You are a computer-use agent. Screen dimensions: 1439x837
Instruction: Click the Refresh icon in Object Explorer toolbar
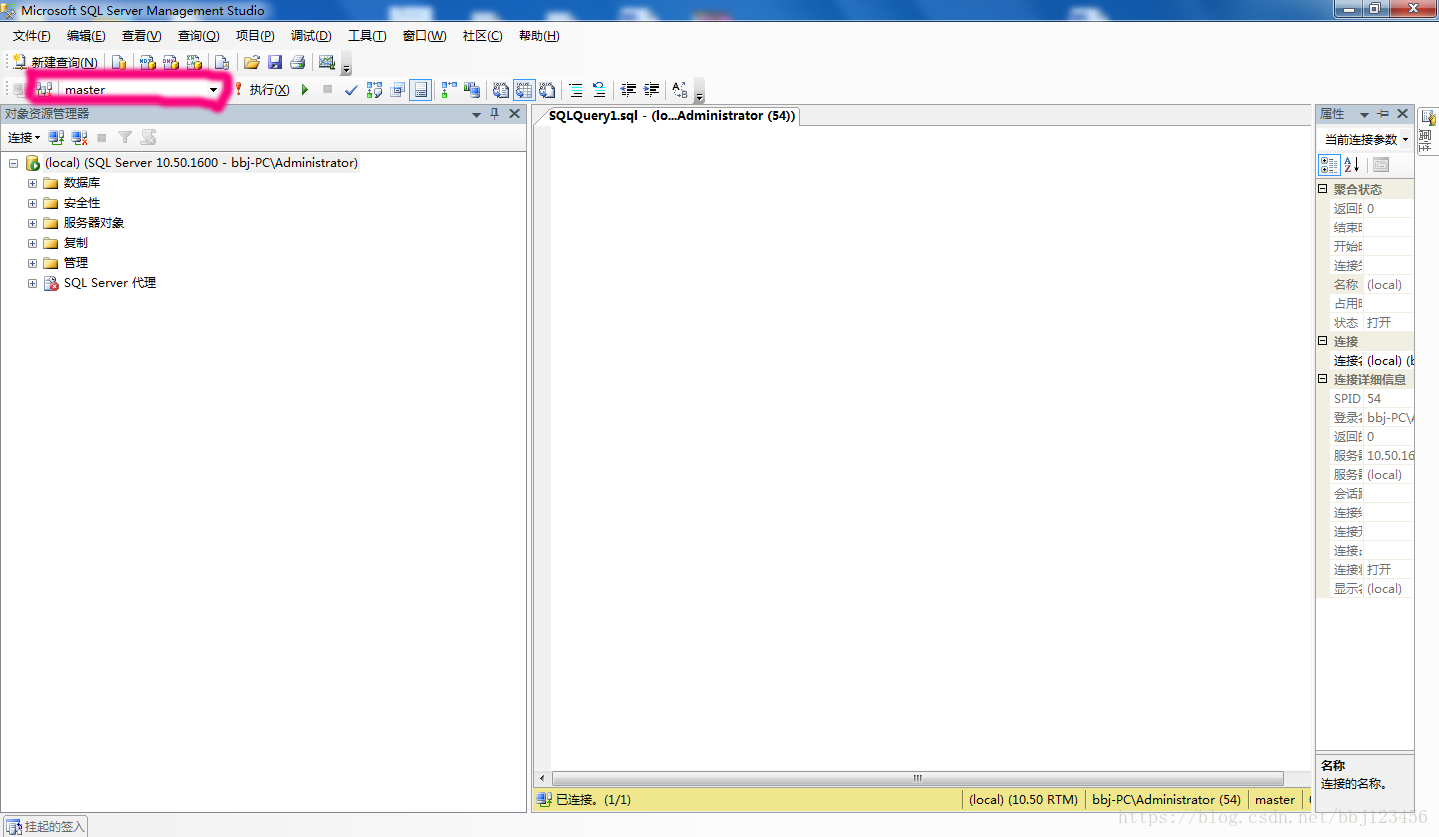(148, 137)
